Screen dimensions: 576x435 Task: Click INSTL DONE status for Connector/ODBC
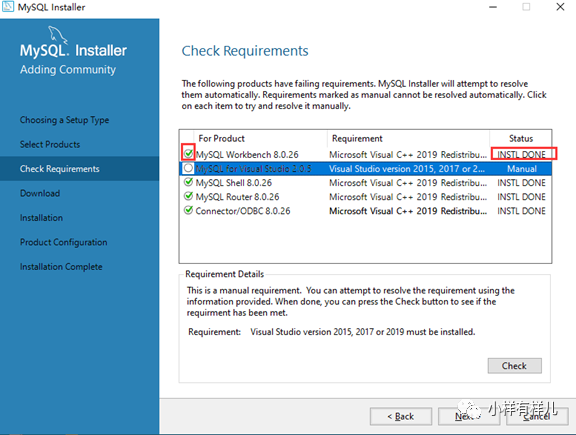[521, 211]
